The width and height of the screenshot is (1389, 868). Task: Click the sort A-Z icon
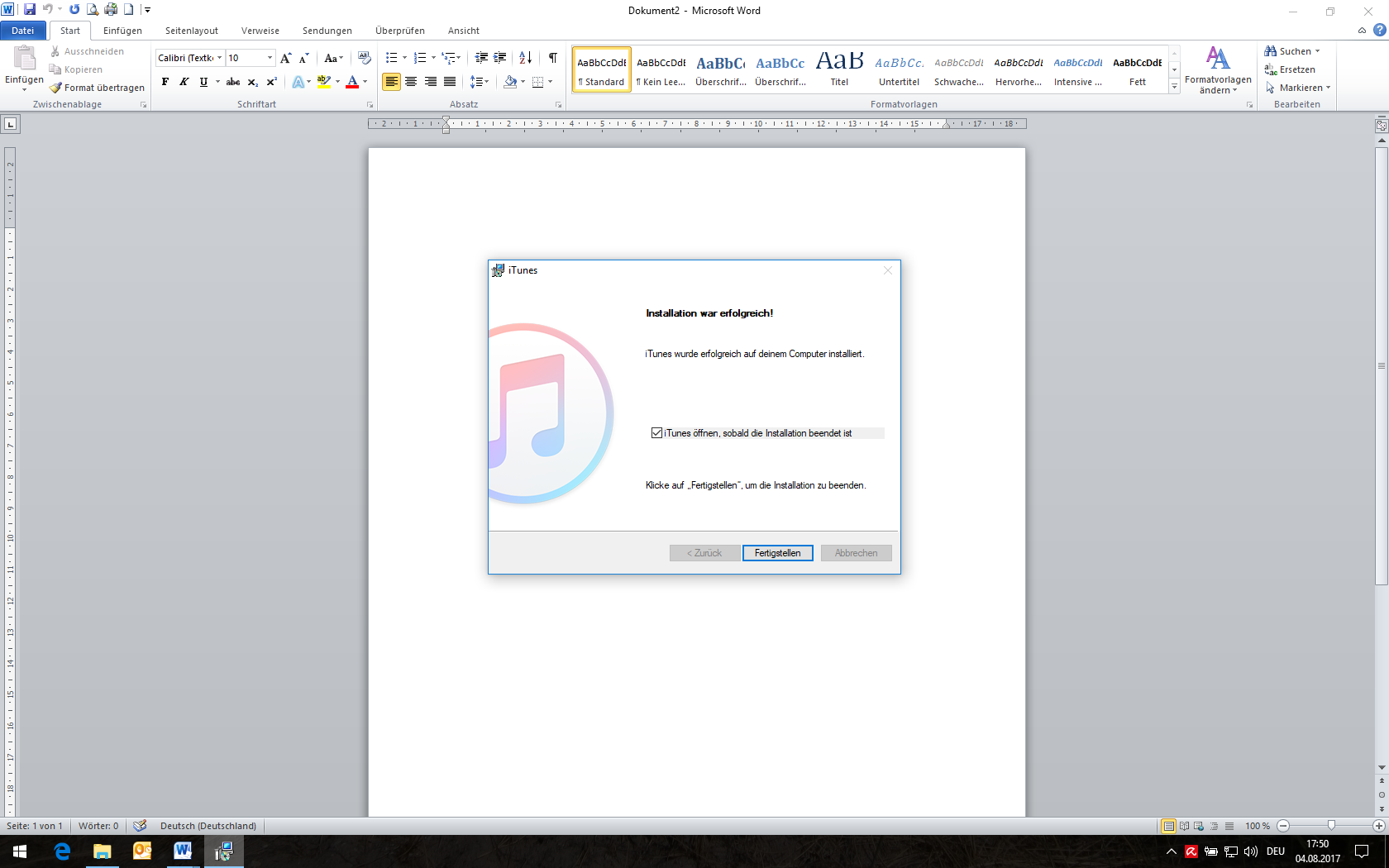coord(525,58)
